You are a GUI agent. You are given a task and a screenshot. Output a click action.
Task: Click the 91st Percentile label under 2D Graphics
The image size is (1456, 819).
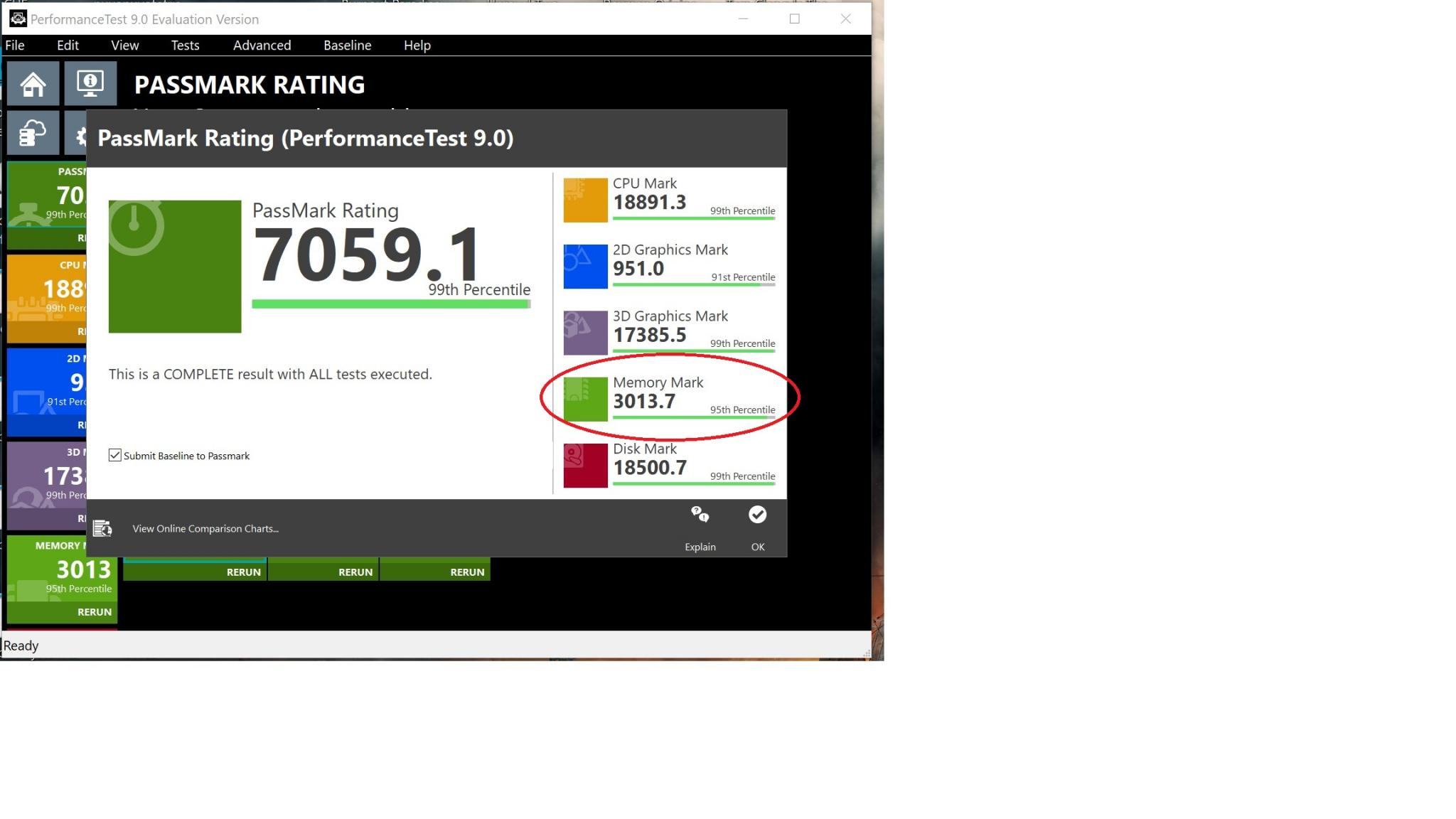pos(744,277)
